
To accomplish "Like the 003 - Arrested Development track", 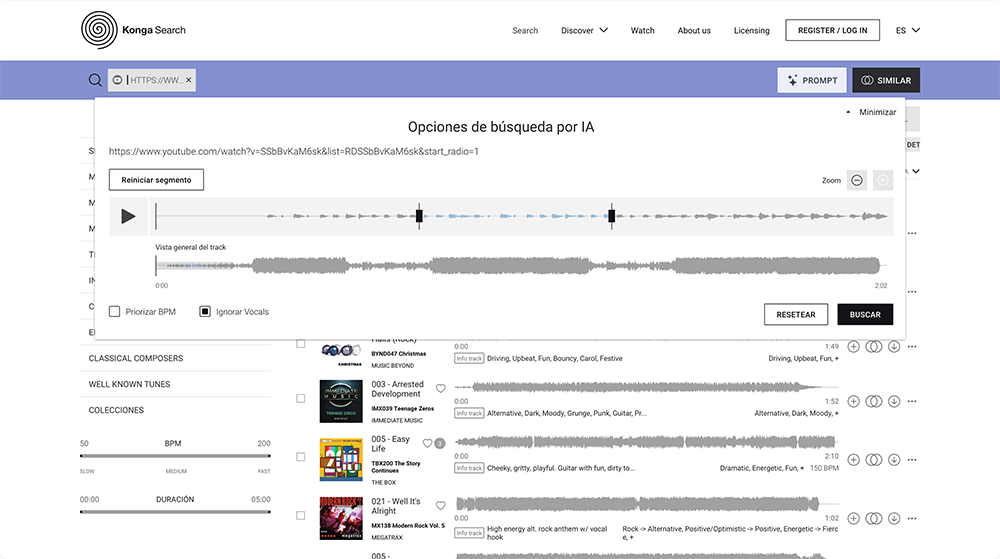I will click(x=440, y=389).
